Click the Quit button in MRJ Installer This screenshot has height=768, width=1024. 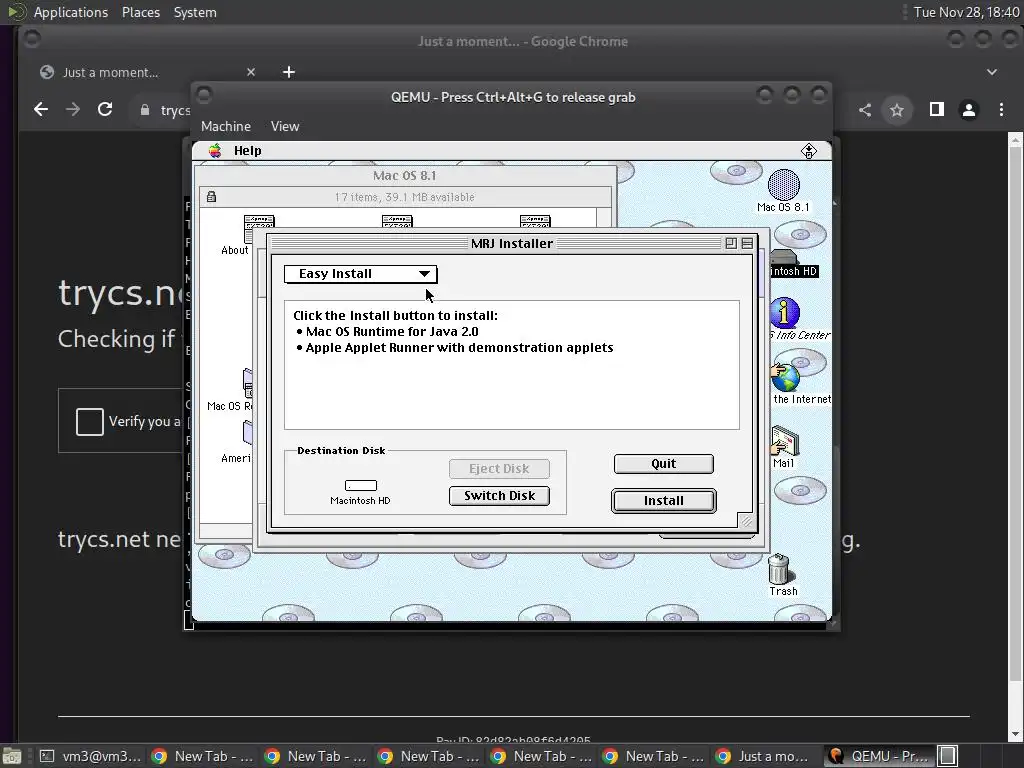[x=664, y=464]
